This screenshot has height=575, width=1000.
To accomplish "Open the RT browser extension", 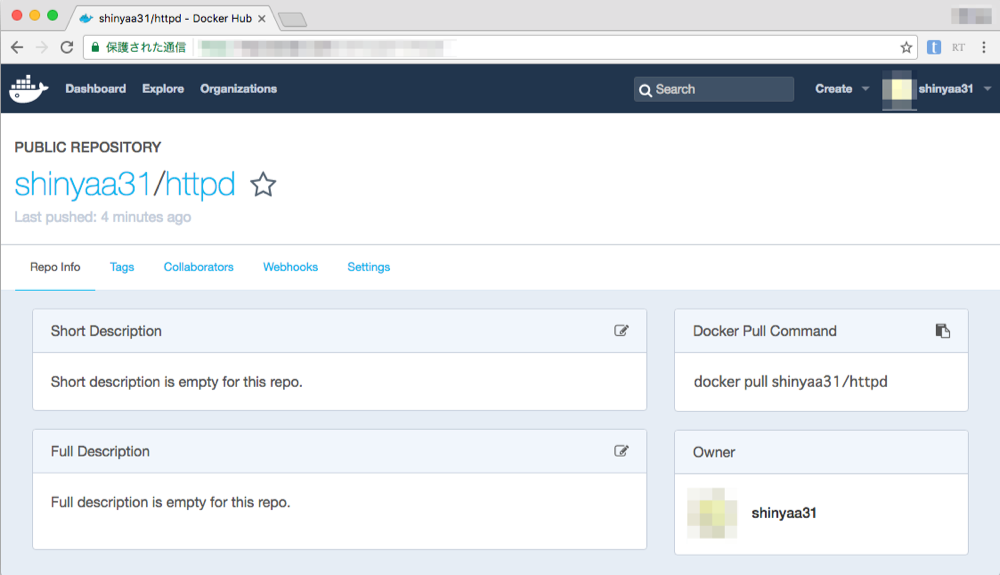I will [x=958, y=47].
